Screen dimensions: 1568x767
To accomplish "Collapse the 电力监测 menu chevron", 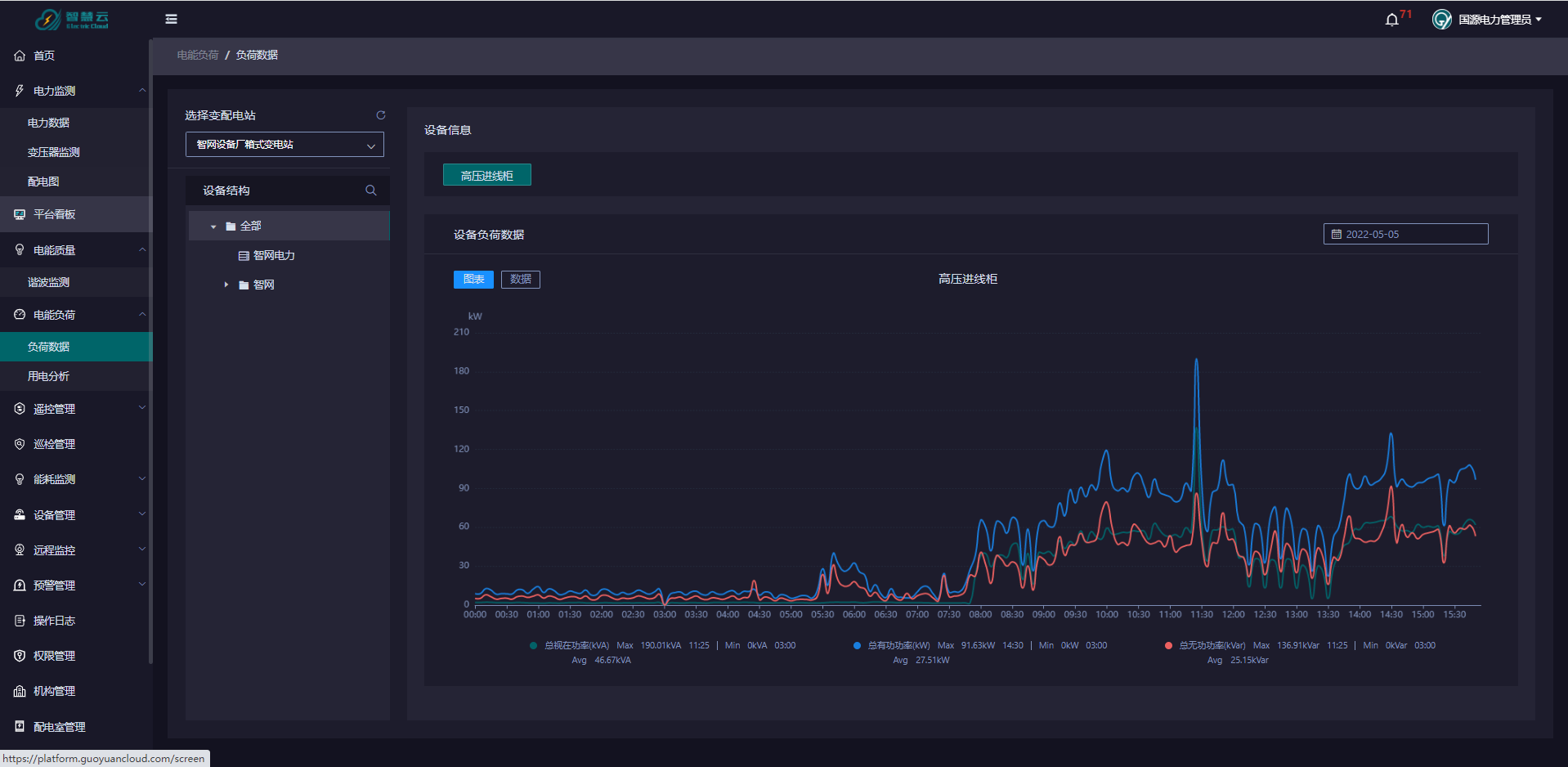I will coord(142,91).
